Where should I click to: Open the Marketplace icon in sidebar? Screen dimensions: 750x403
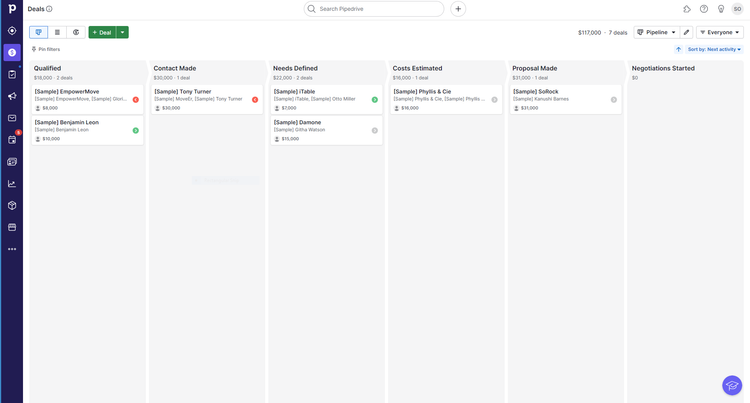[x=12, y=228]
